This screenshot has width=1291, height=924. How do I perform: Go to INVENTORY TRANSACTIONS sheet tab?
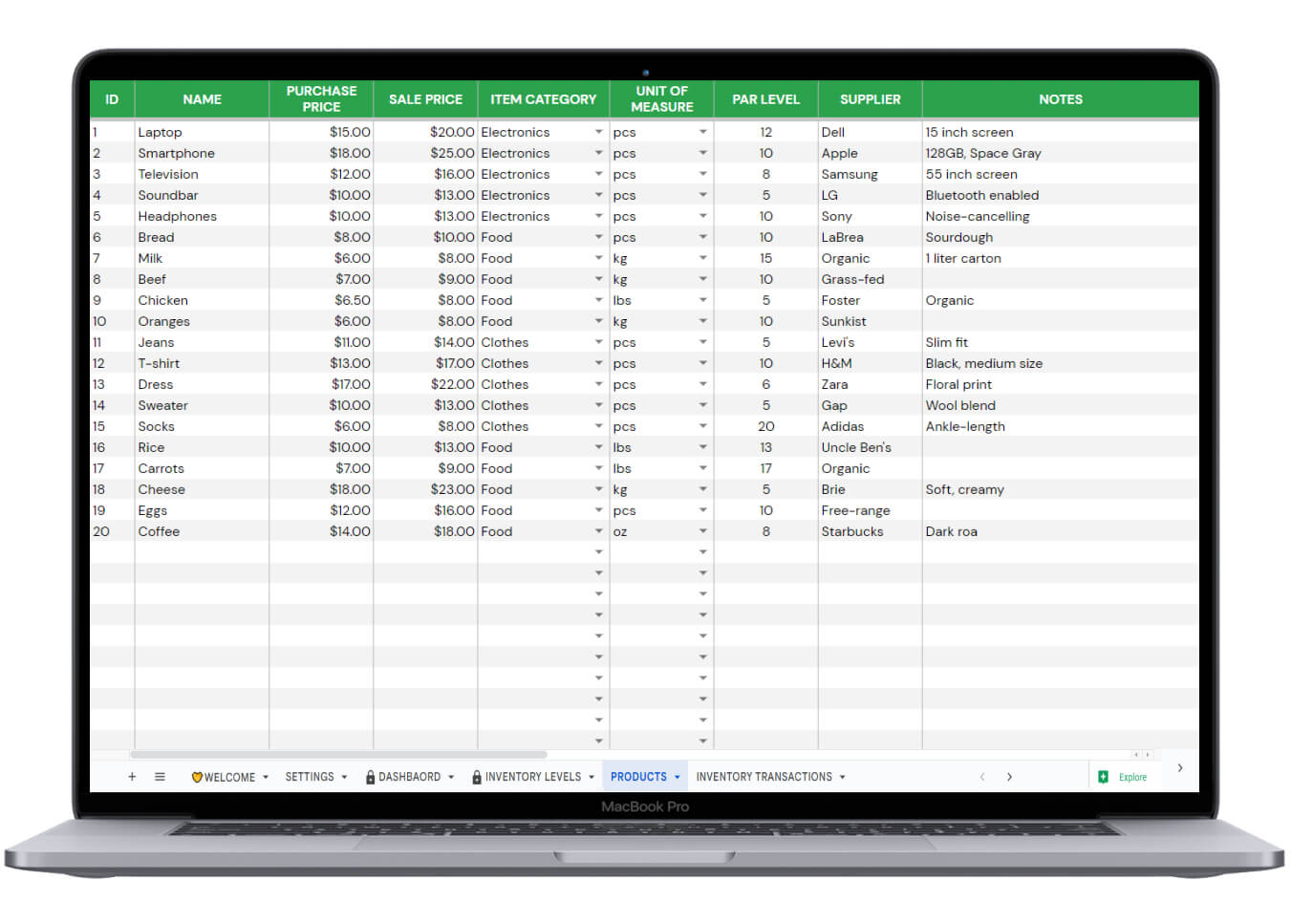(764, 777)
